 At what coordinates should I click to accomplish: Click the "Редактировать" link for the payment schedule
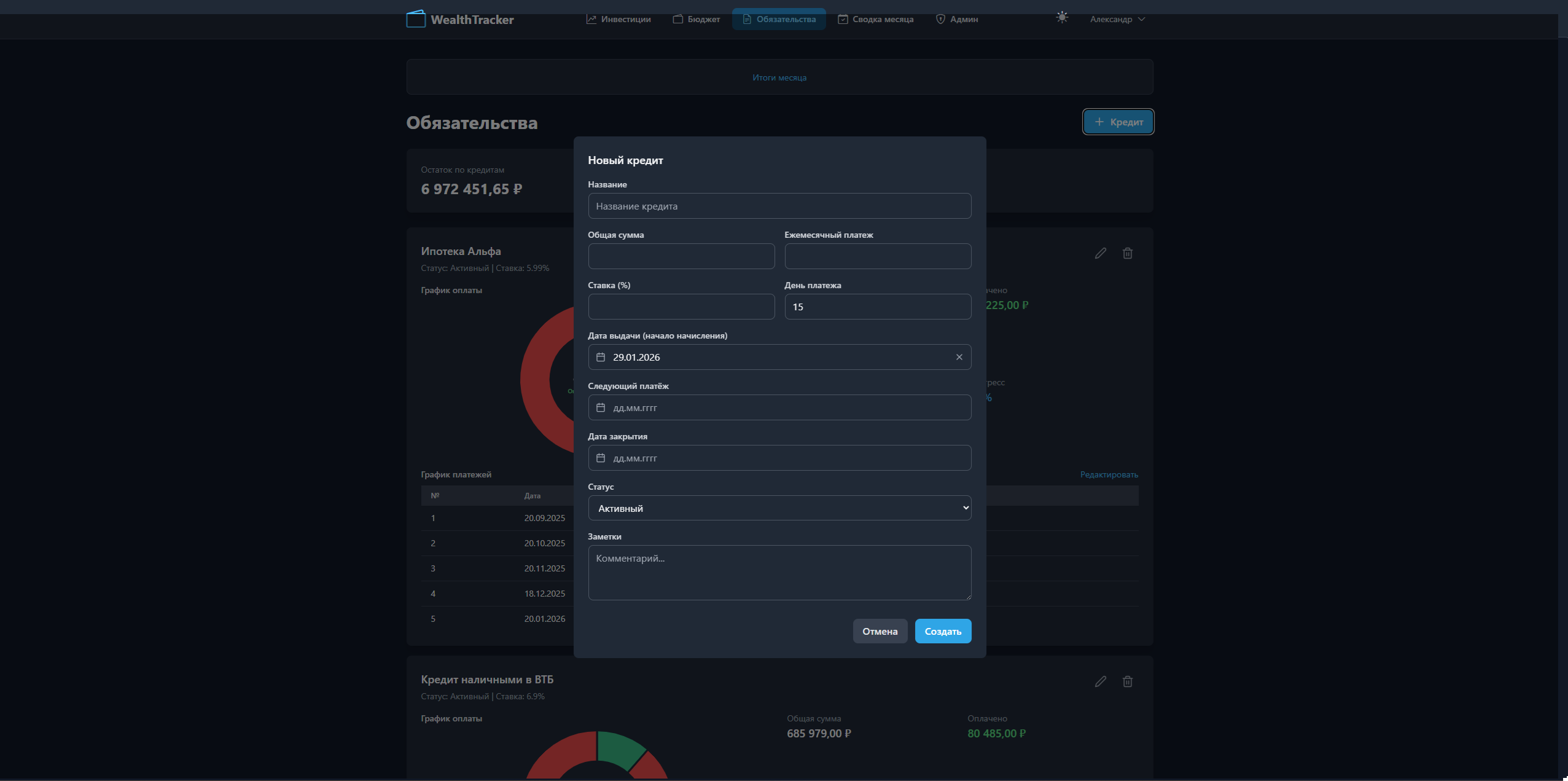pyautogui.click(x=1109, y=474)
